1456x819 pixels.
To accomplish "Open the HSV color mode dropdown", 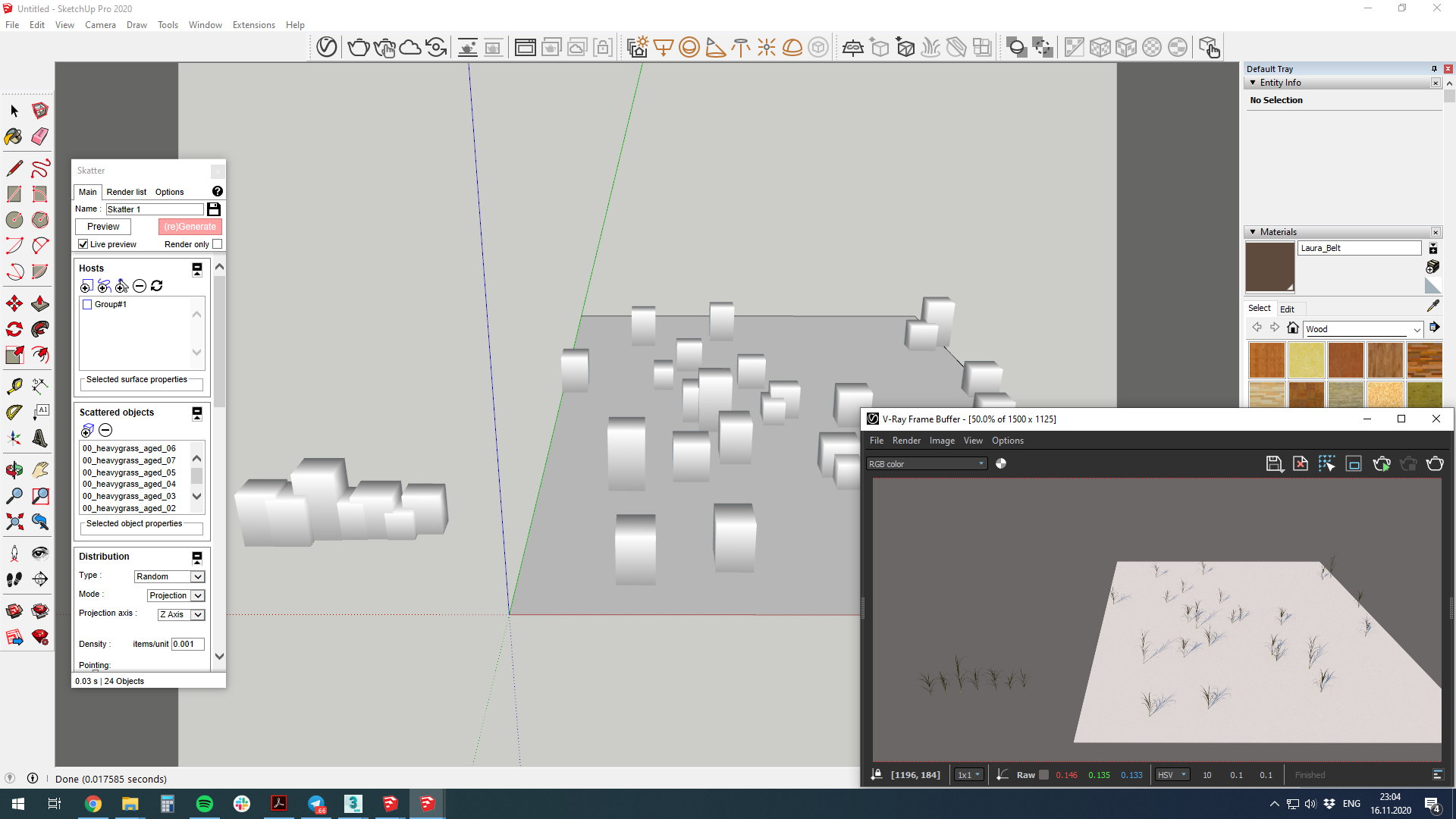I will click(x=1172, y=775).
